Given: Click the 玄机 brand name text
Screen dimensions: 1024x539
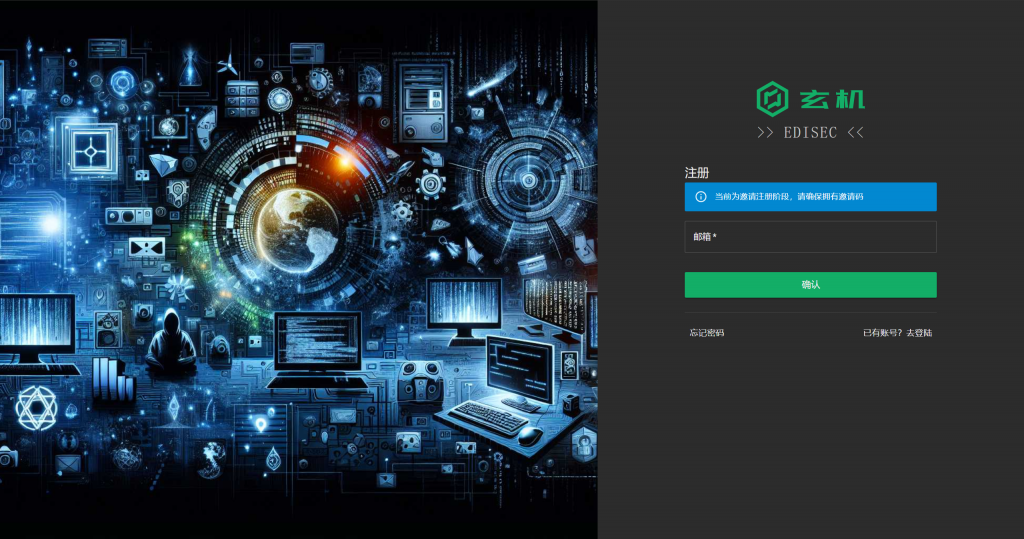Looking at the screenshot, I should (832, 99).
